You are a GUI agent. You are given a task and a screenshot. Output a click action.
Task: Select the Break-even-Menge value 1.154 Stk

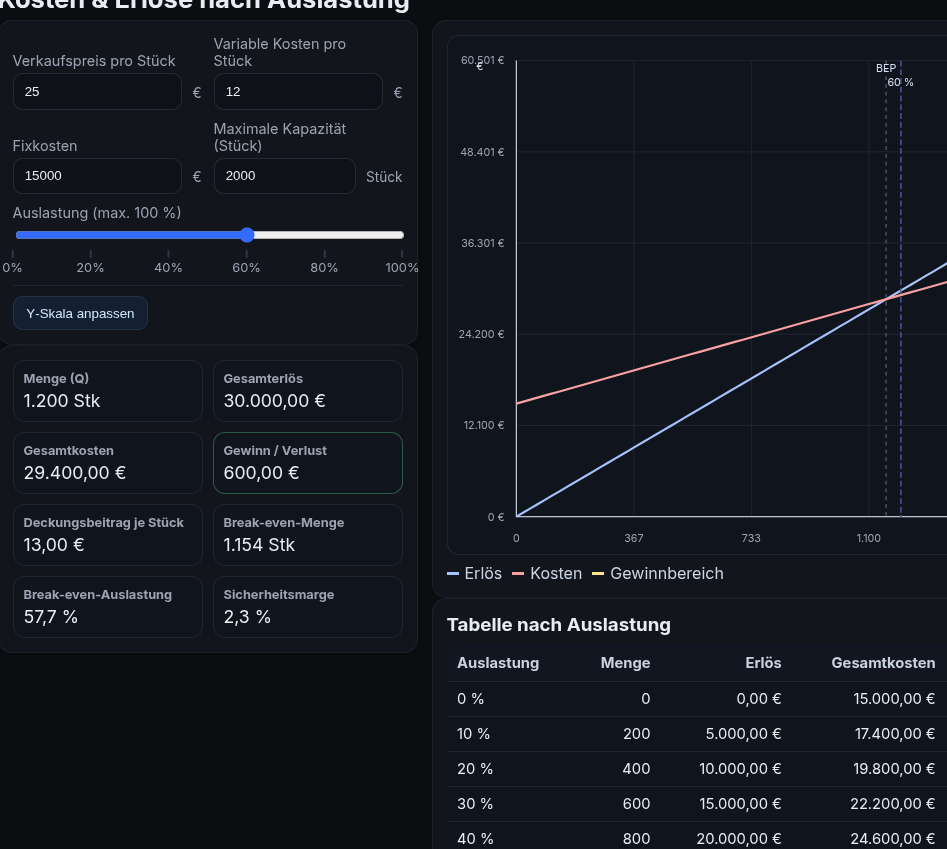(259, 545)
